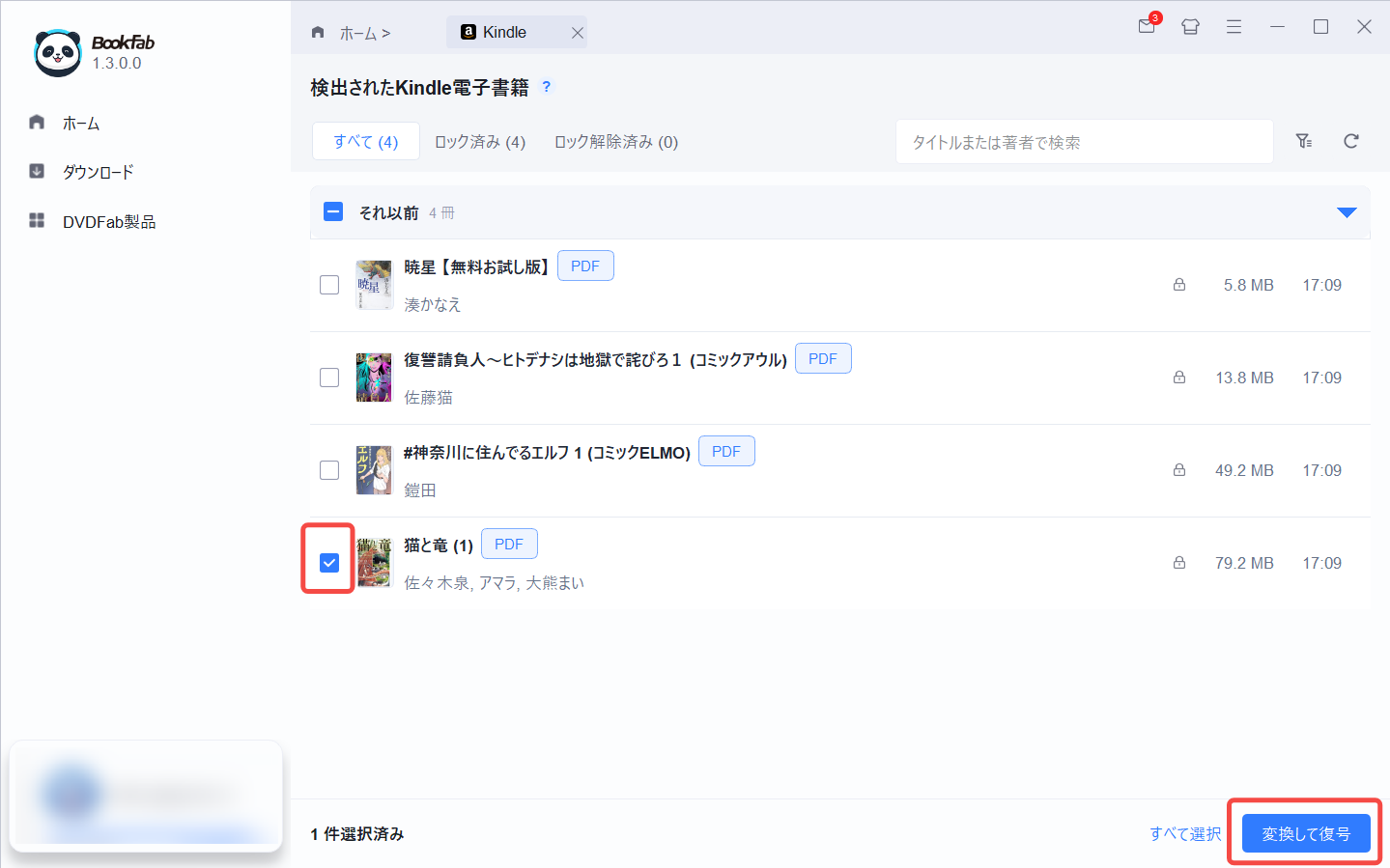
Task: Open the ダウンロード sidebar item
Action: tap(82, 172)
